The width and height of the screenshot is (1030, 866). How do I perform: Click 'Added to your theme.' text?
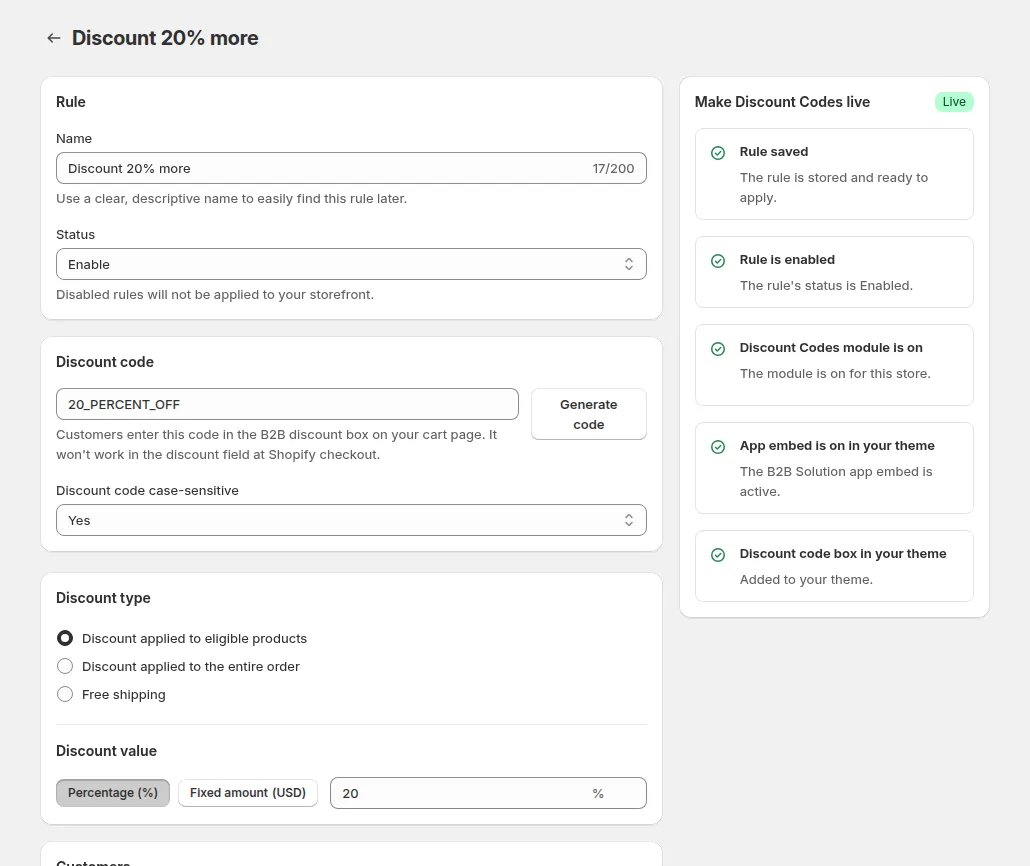click(x=806, y=580)
